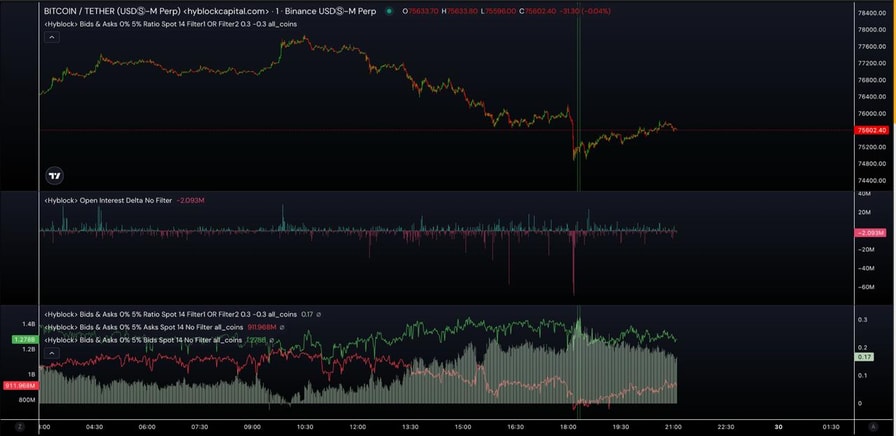
Task: Toggle auto scale A button at bottom-right
Action: click(873, 426)
